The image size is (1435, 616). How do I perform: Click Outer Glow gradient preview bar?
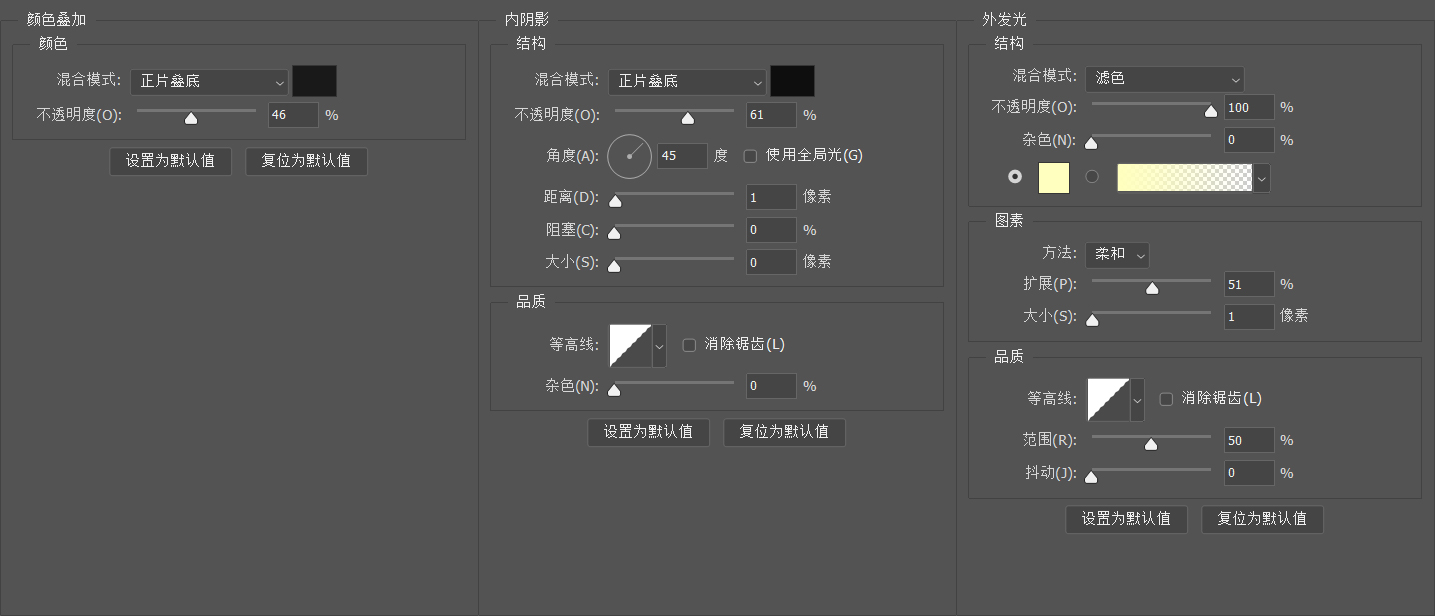pos(1185,178)
